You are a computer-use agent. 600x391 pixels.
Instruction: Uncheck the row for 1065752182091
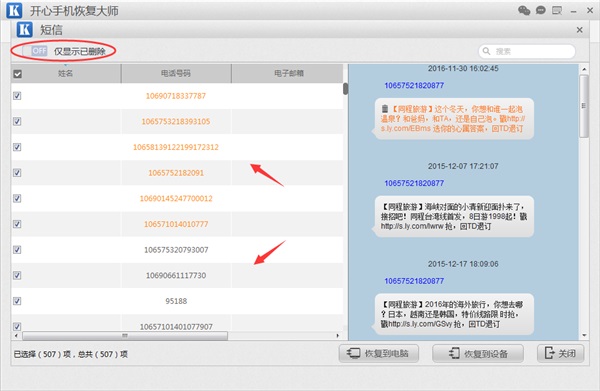17,173
